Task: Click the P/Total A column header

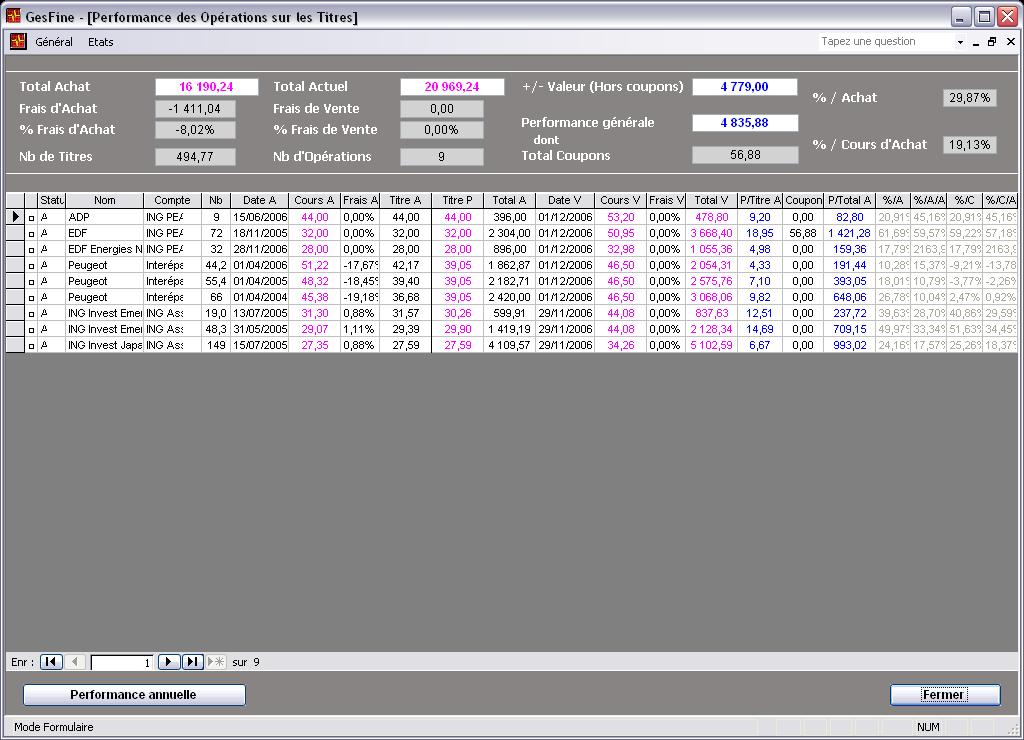Action: pos(850,201)
